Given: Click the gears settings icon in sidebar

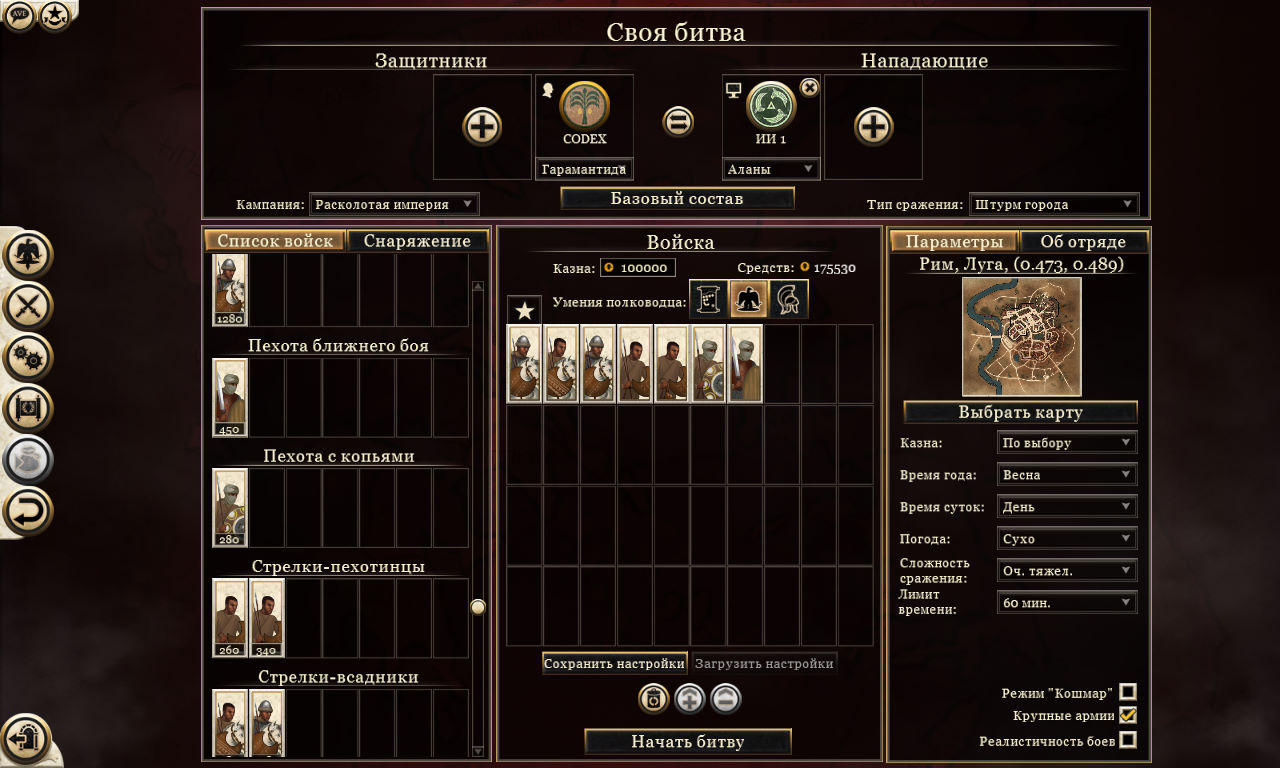Looking at the screenshot, I should pos(28,357).
